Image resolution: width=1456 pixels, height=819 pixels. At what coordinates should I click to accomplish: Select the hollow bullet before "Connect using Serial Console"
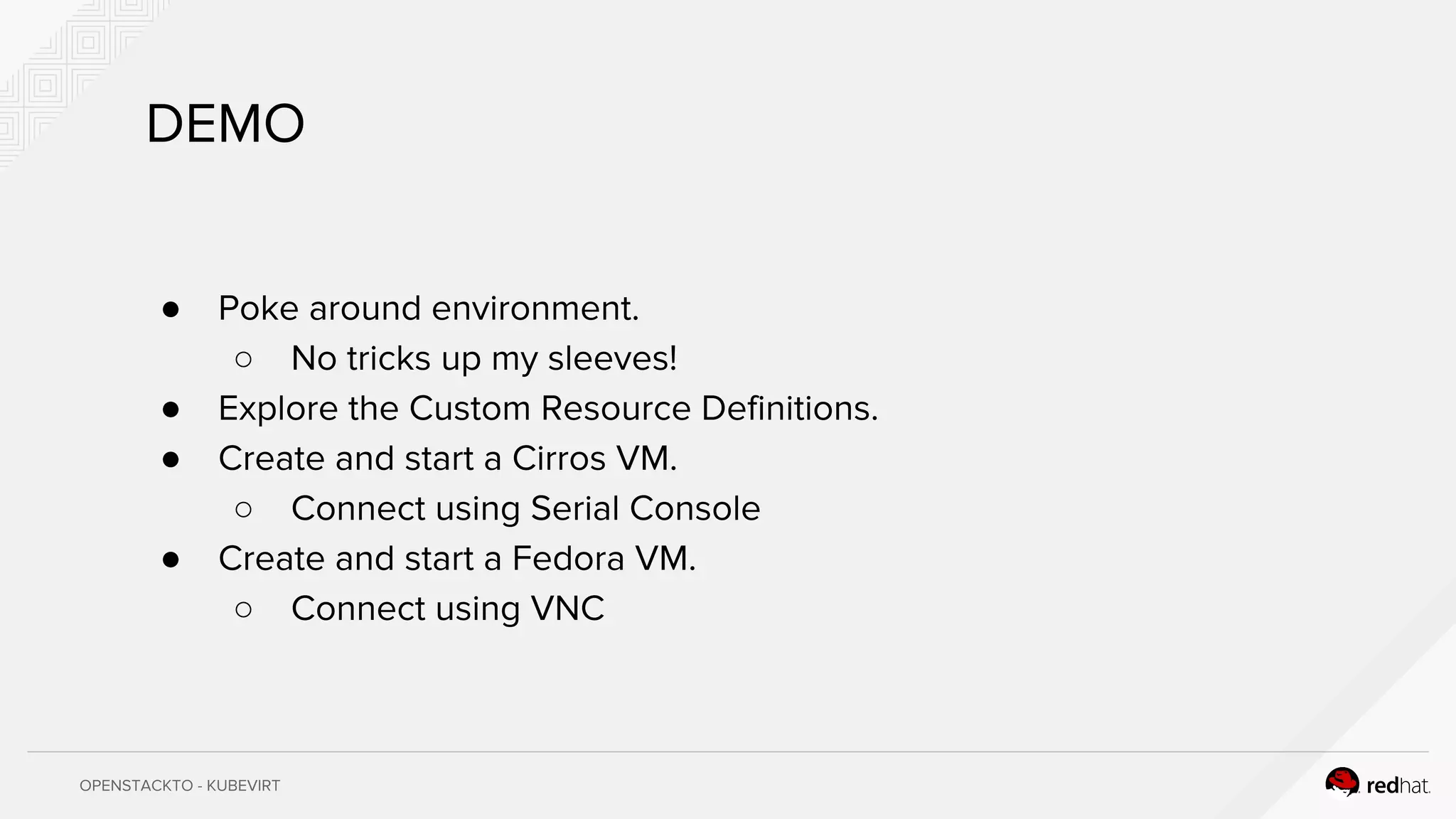pyautogui.click(x=243, y=510)
